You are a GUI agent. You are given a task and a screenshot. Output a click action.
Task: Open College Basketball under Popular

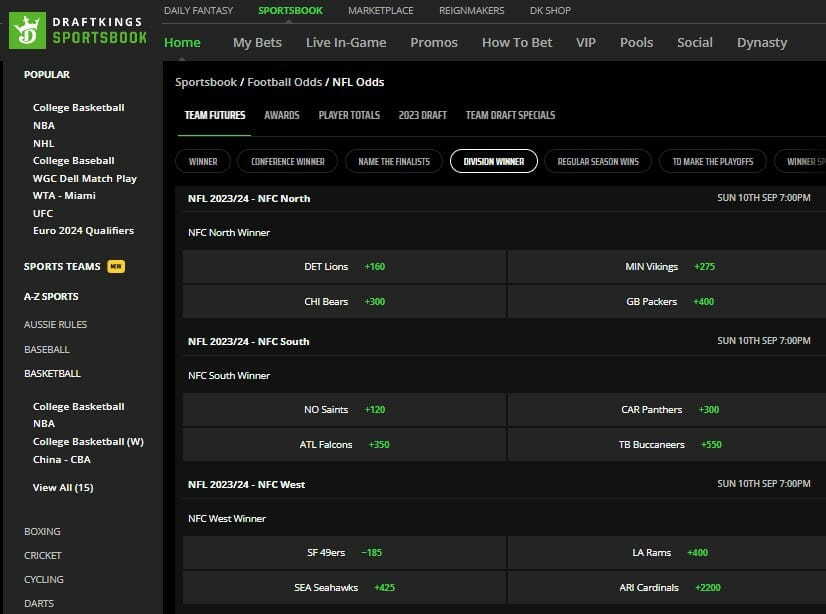pos(78,107)
